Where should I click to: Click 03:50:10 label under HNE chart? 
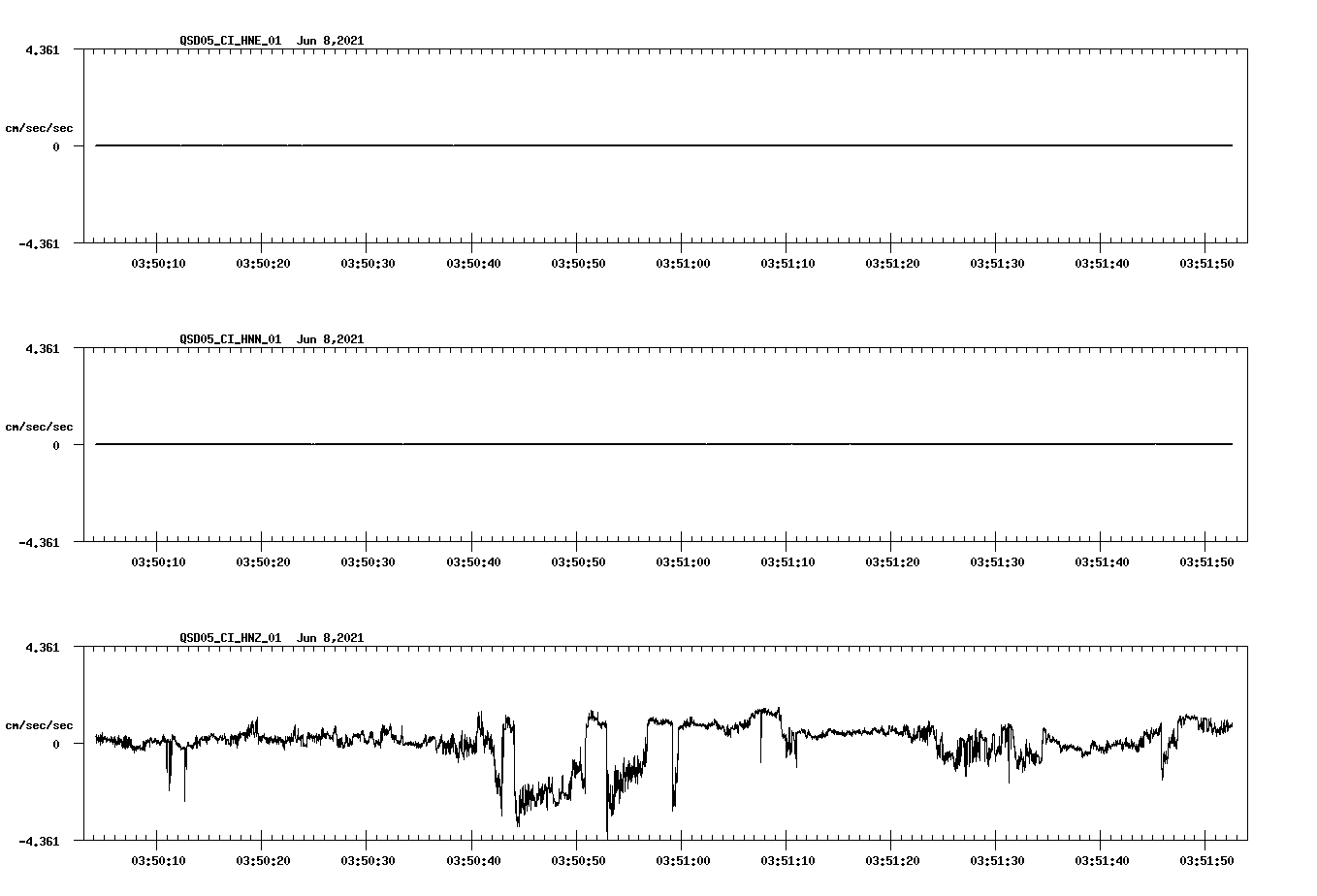coord(158,264)
